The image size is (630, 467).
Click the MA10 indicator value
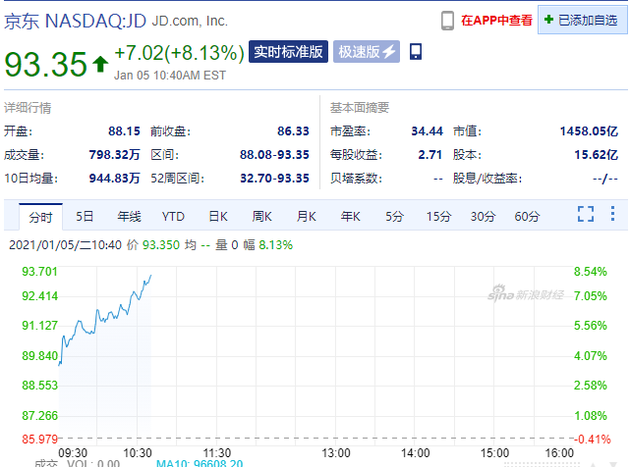tap(200, 463)
